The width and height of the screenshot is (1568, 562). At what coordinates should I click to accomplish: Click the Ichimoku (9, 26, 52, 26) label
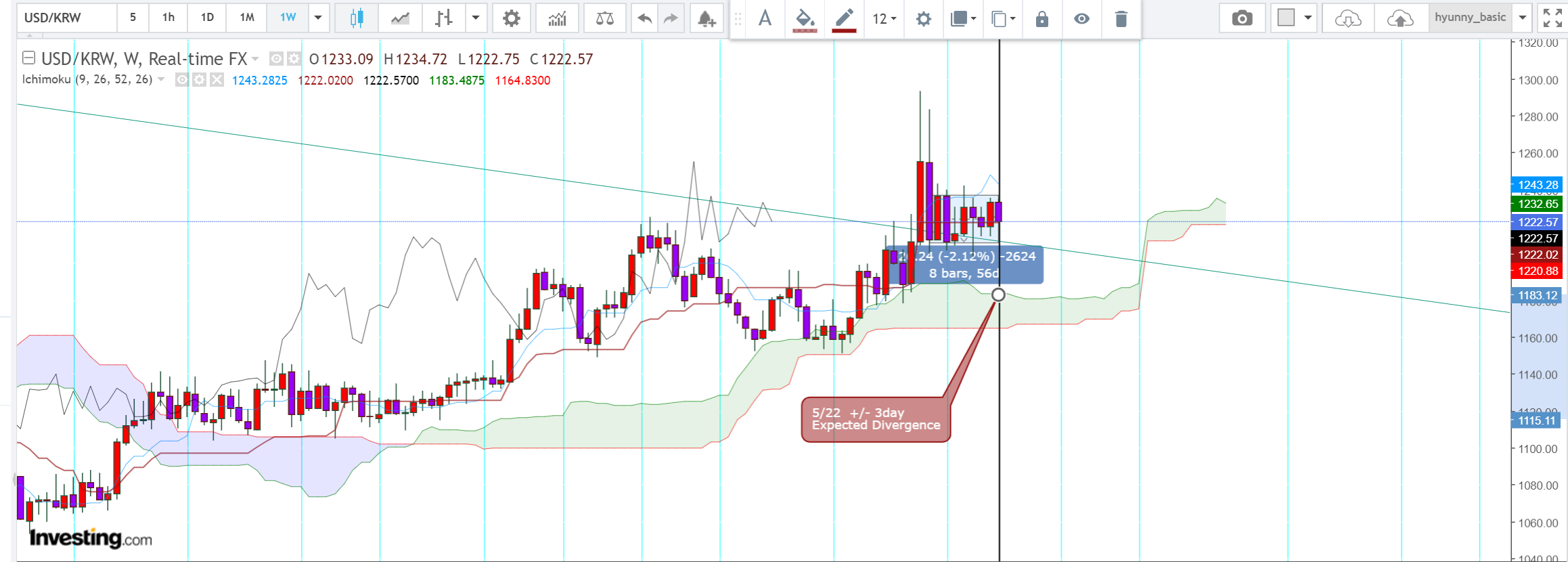[x=87, y=79]
